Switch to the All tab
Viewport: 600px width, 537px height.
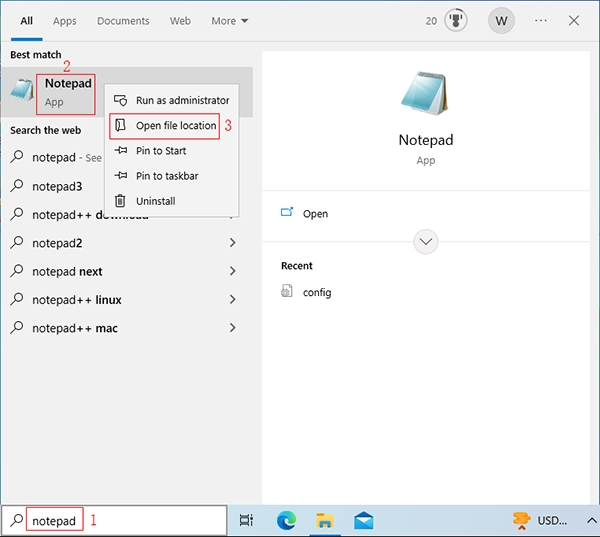point(26,21)
